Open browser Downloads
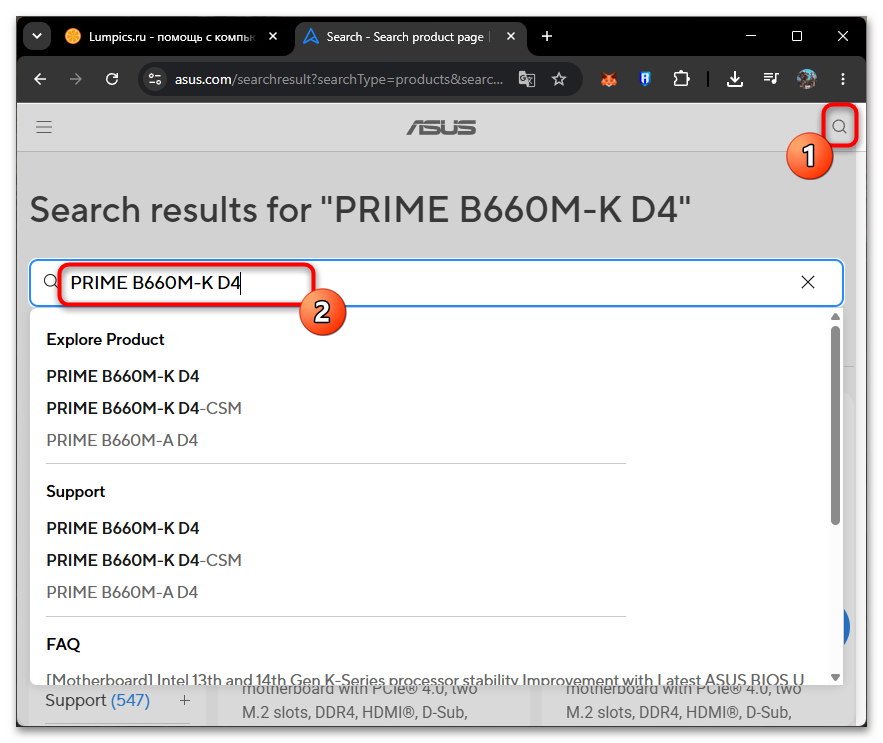This screenshot has width=883, height=743. click(x=734, y=79)
